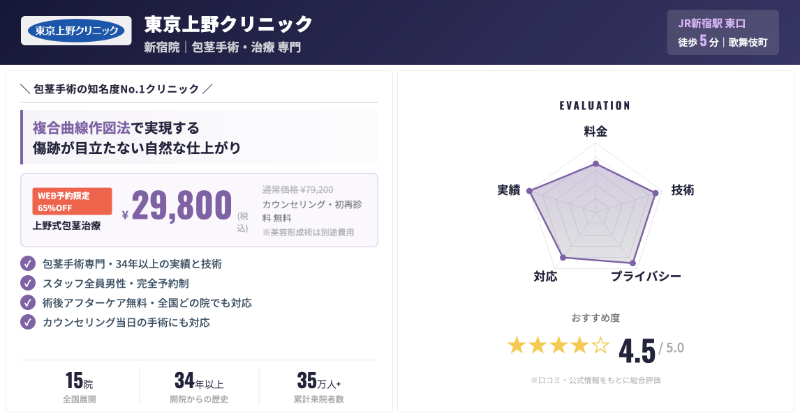Screen dimensions: 800x418
Task: Click the 35万人+ visitors statistic
Action: point(319,386)
